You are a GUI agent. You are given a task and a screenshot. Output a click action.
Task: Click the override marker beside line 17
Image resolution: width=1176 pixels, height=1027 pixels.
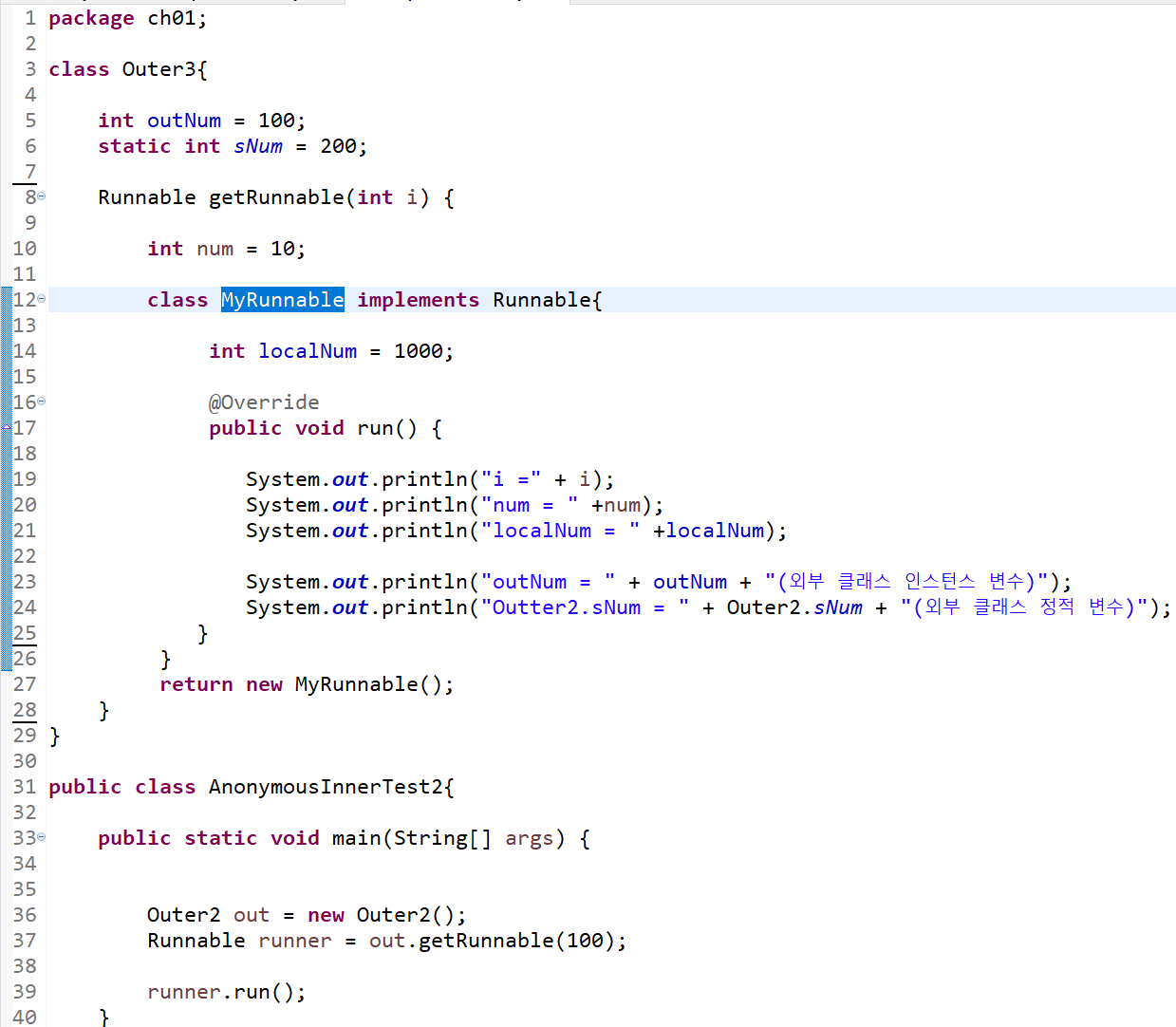tap(6, 428)
